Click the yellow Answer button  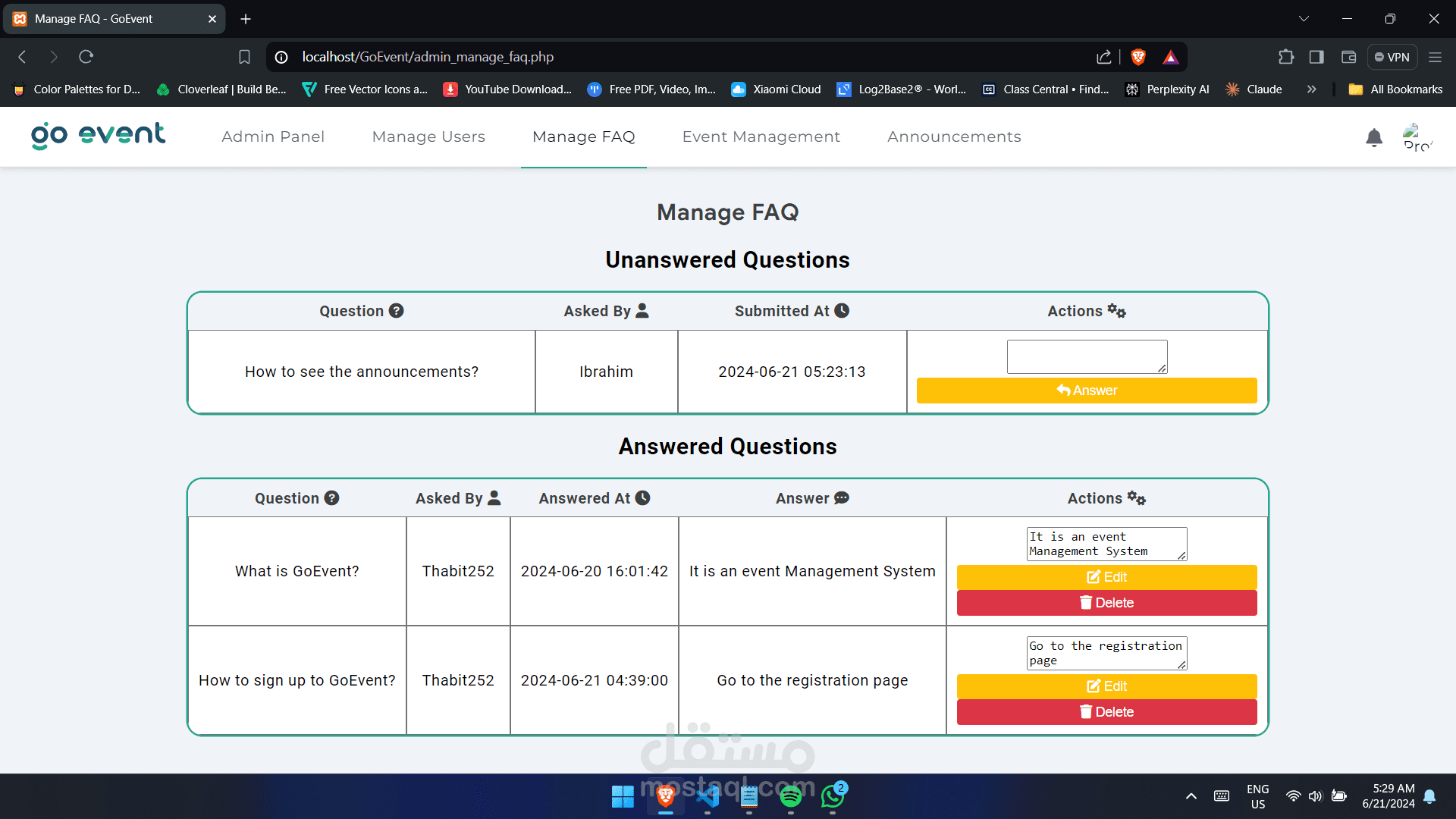pyautogui.click(x=1086, y=391)
